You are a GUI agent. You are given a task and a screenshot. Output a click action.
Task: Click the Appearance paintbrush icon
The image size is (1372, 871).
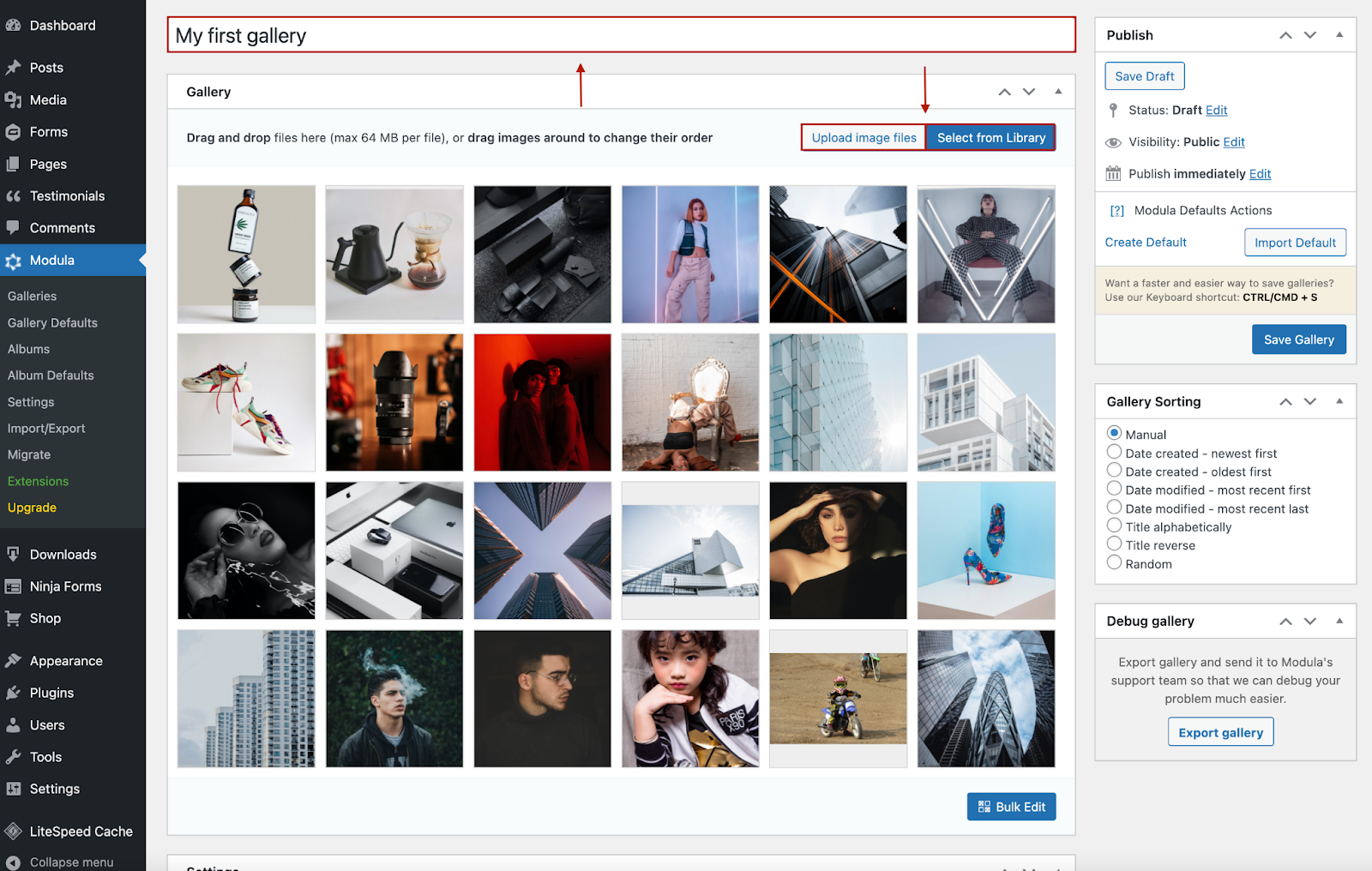pos(13,661)
